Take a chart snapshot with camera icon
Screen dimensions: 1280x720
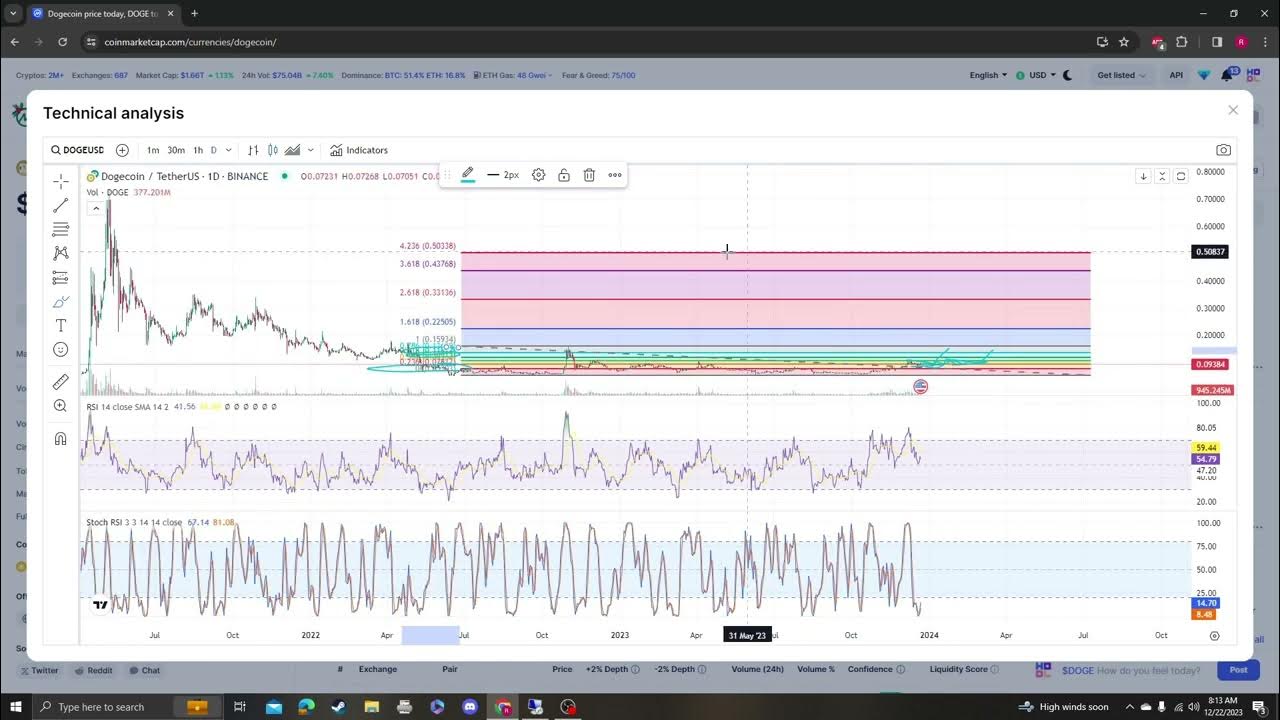pos(1223,150)
